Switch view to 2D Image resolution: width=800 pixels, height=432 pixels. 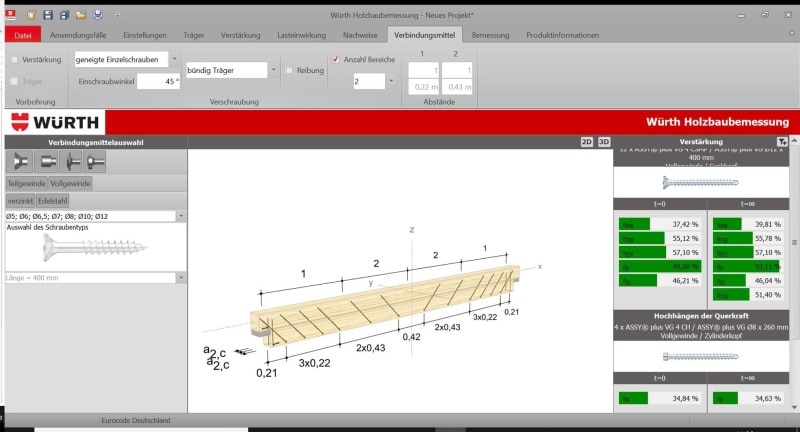(587, 142)
